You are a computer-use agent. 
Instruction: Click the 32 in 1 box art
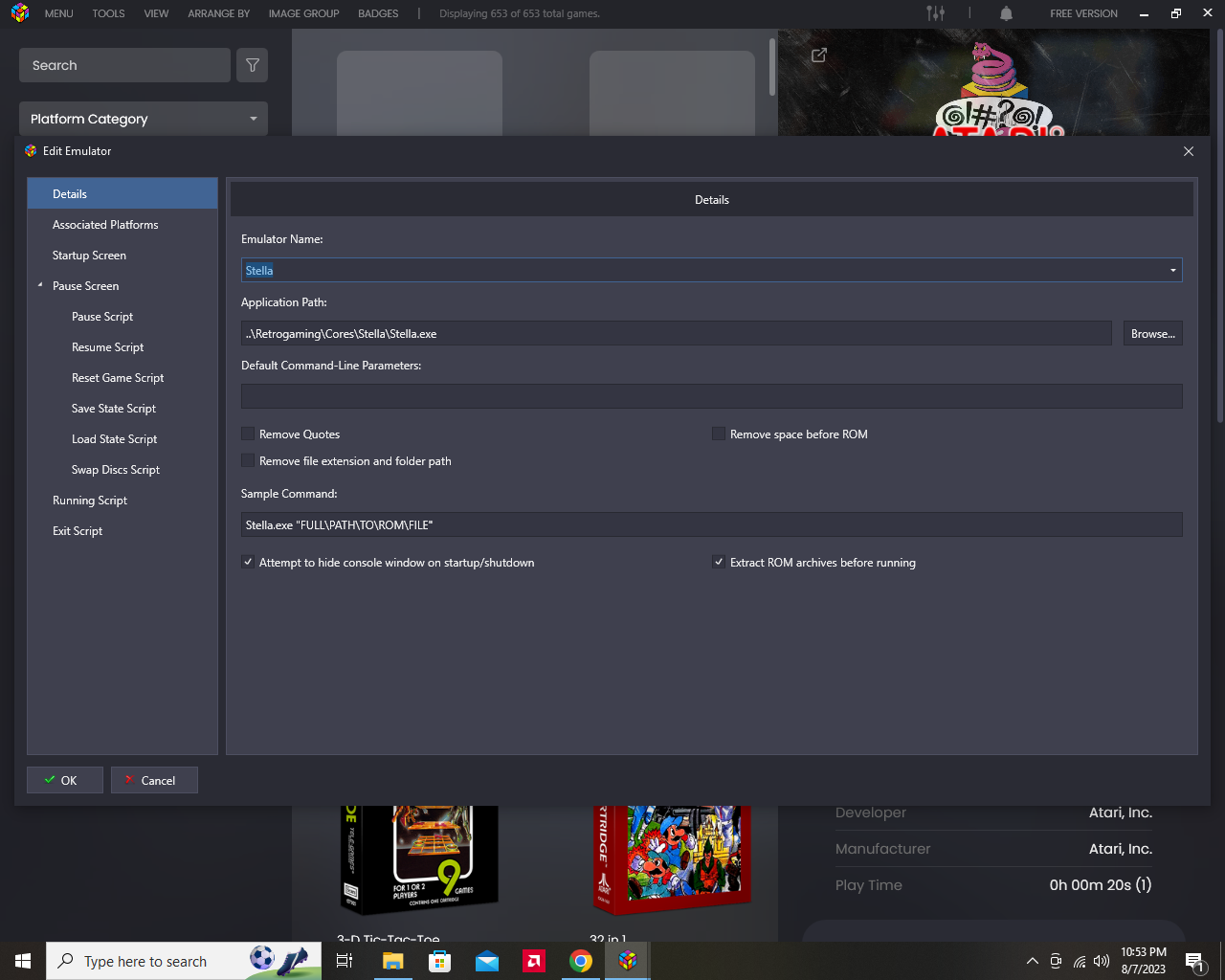(672, 860)
